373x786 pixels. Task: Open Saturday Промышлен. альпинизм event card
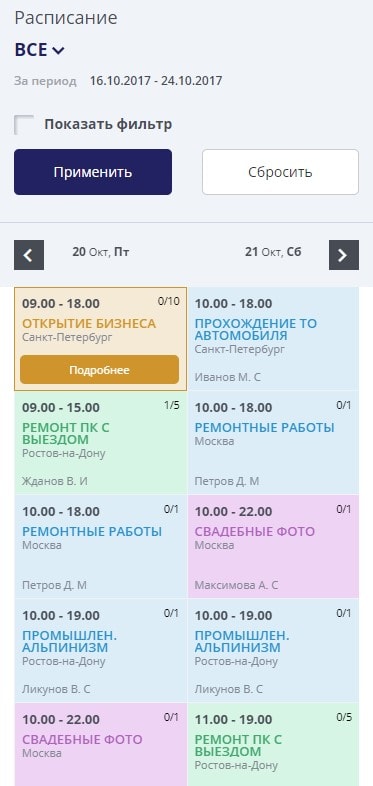274,651
